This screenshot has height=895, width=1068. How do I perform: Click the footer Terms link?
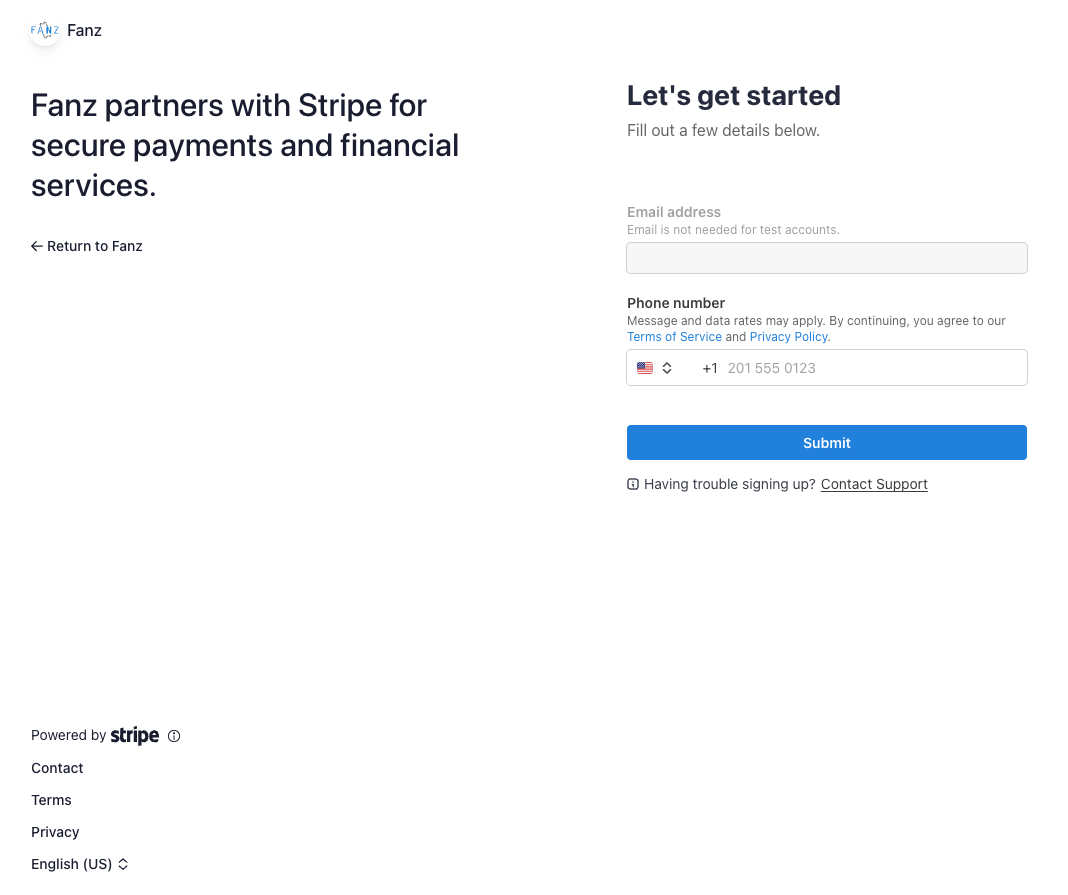(x=51, y=800)
